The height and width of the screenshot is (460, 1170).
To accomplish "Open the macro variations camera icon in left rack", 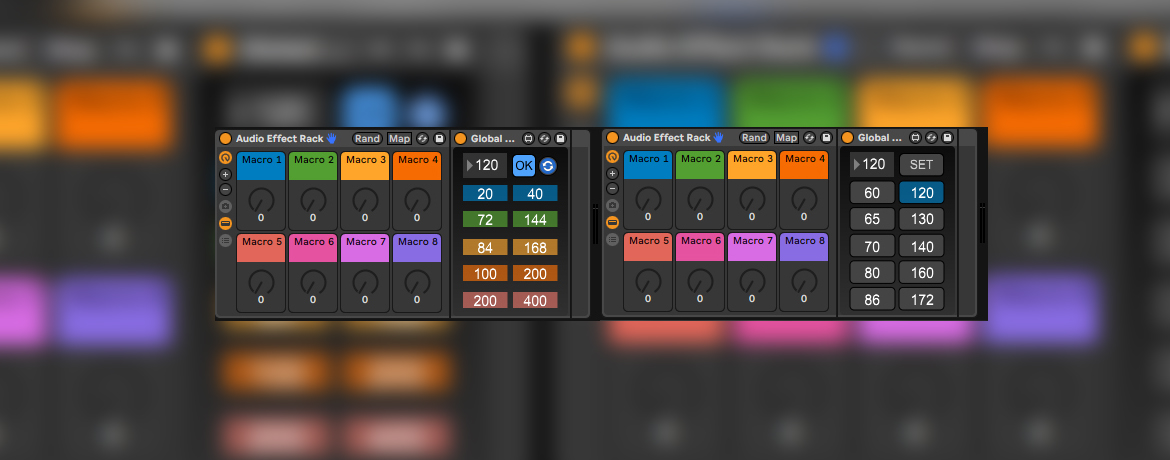I will click(225, 206).
